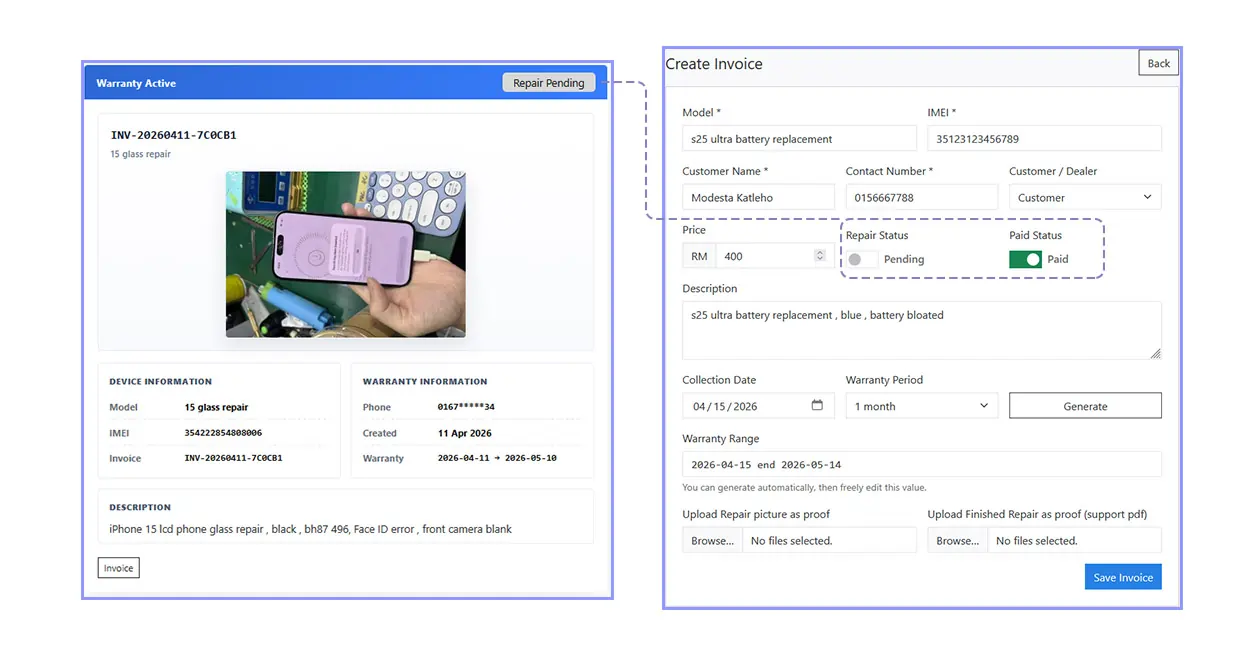Click the Model input field
1260x660 pixels.
click(798, 137)
